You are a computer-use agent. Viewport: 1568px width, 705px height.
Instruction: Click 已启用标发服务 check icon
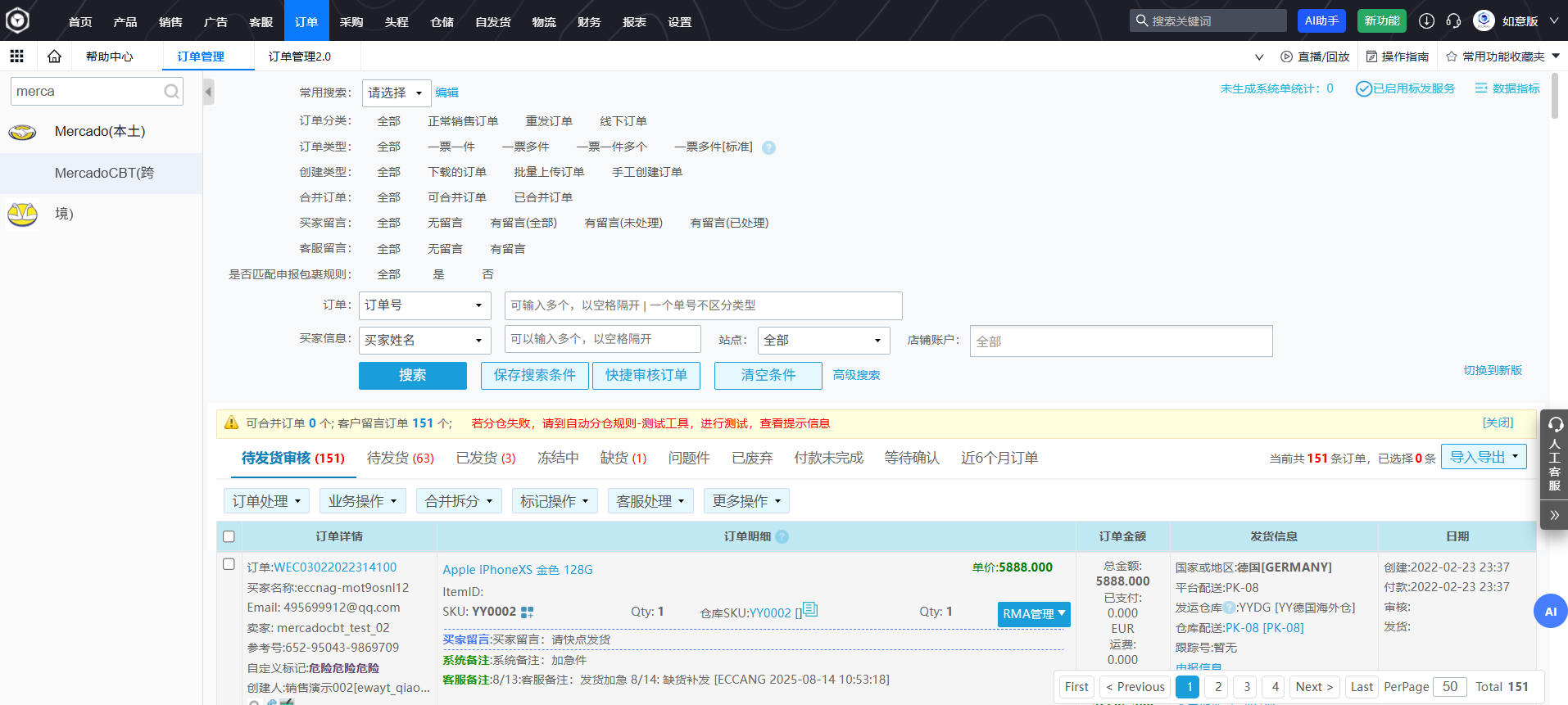(x=1364, y=88)
